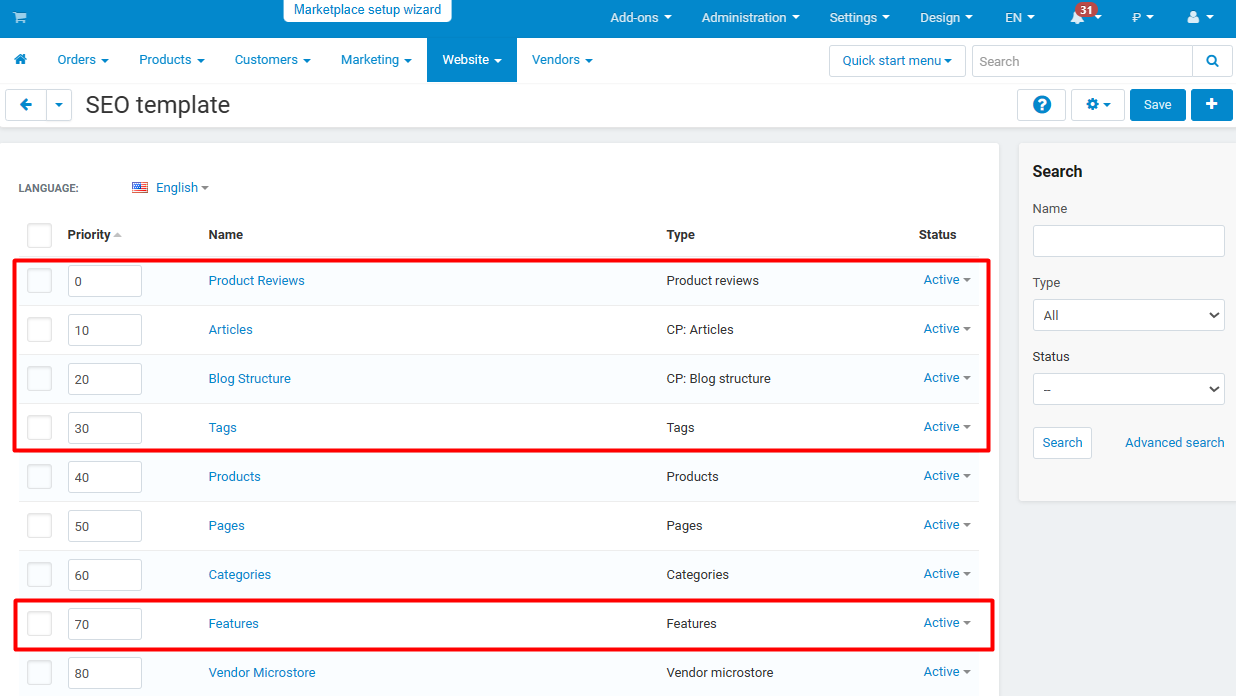Check the Features row checkbox
The height and width of the screenshot is (696, 1236).
40,624
